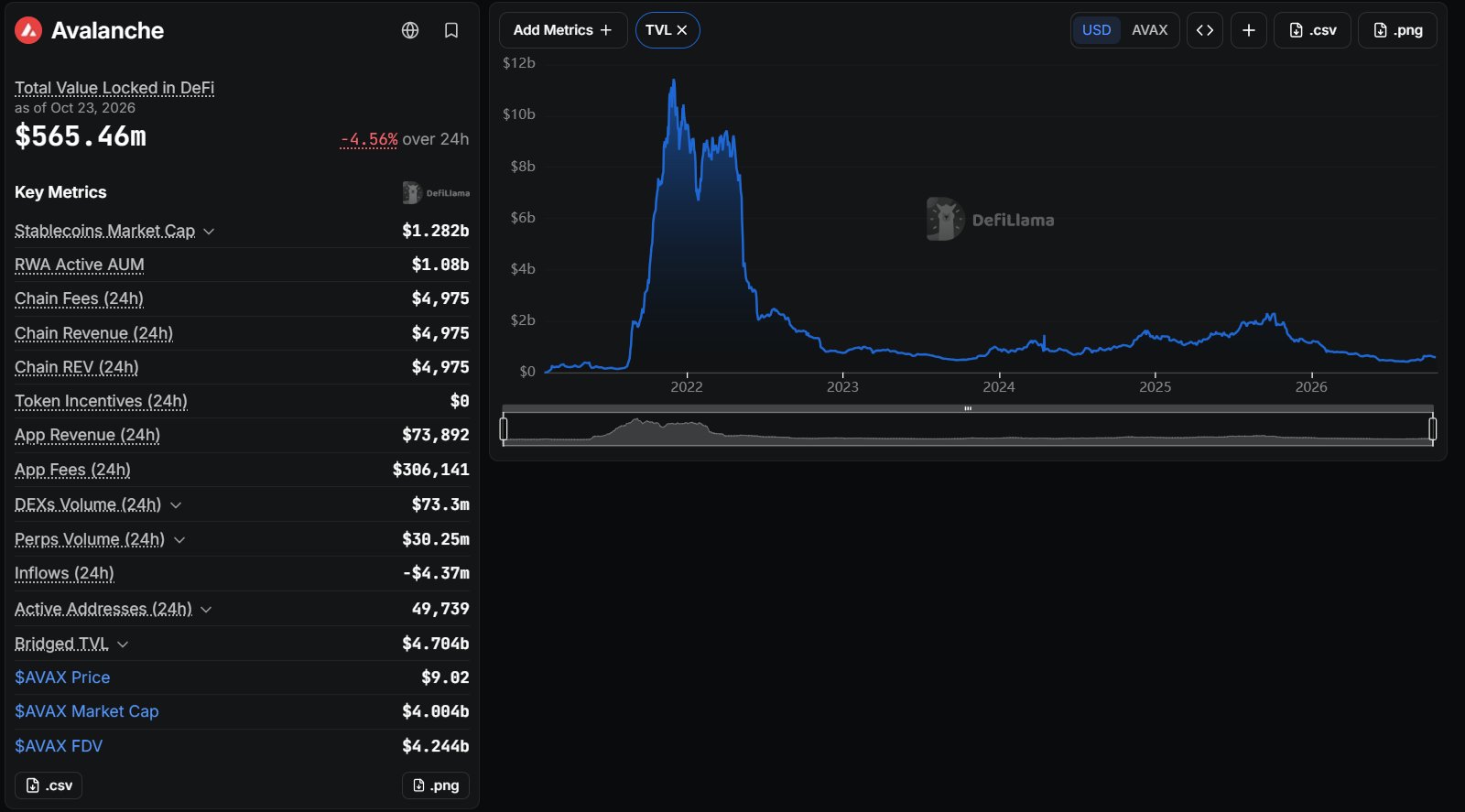
Task: Click the $1.282b stablecoins value
Action: click(435, 231)
